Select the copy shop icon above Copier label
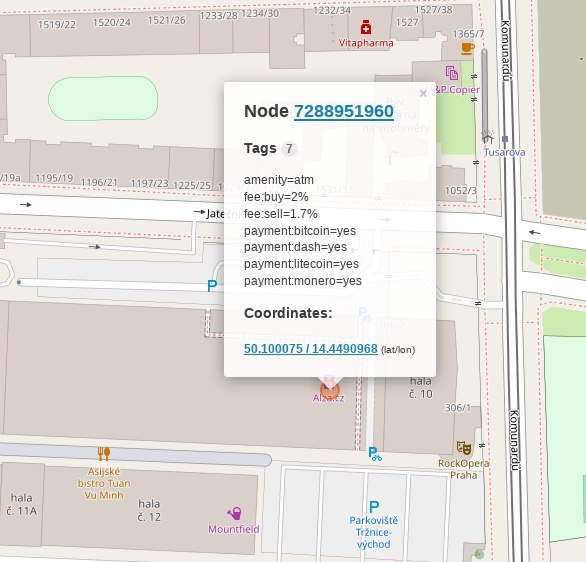This screenshot has height=562, width=586. 451,73
